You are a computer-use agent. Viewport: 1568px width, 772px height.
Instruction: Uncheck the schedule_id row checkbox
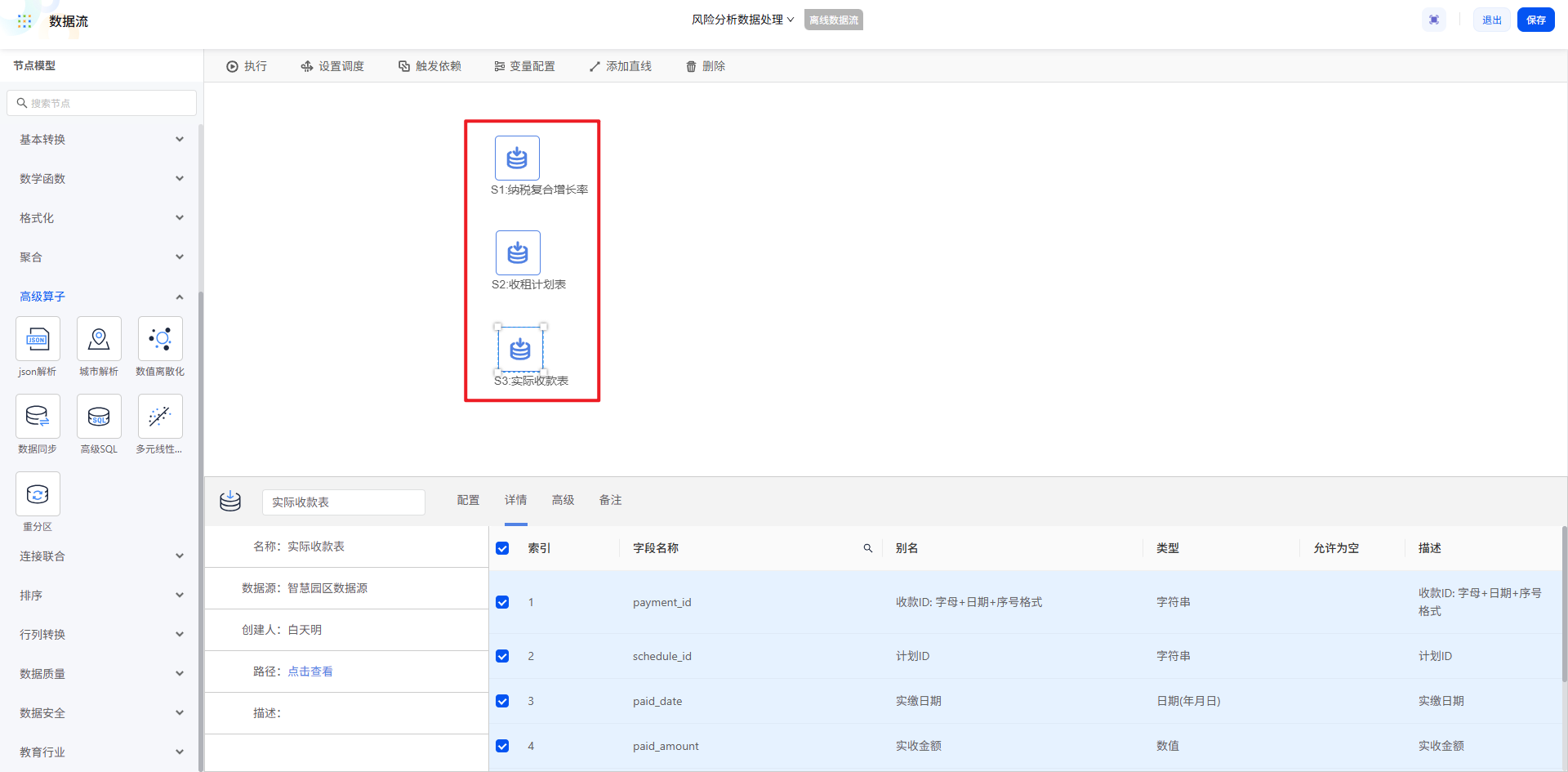[x=502, y=656]
